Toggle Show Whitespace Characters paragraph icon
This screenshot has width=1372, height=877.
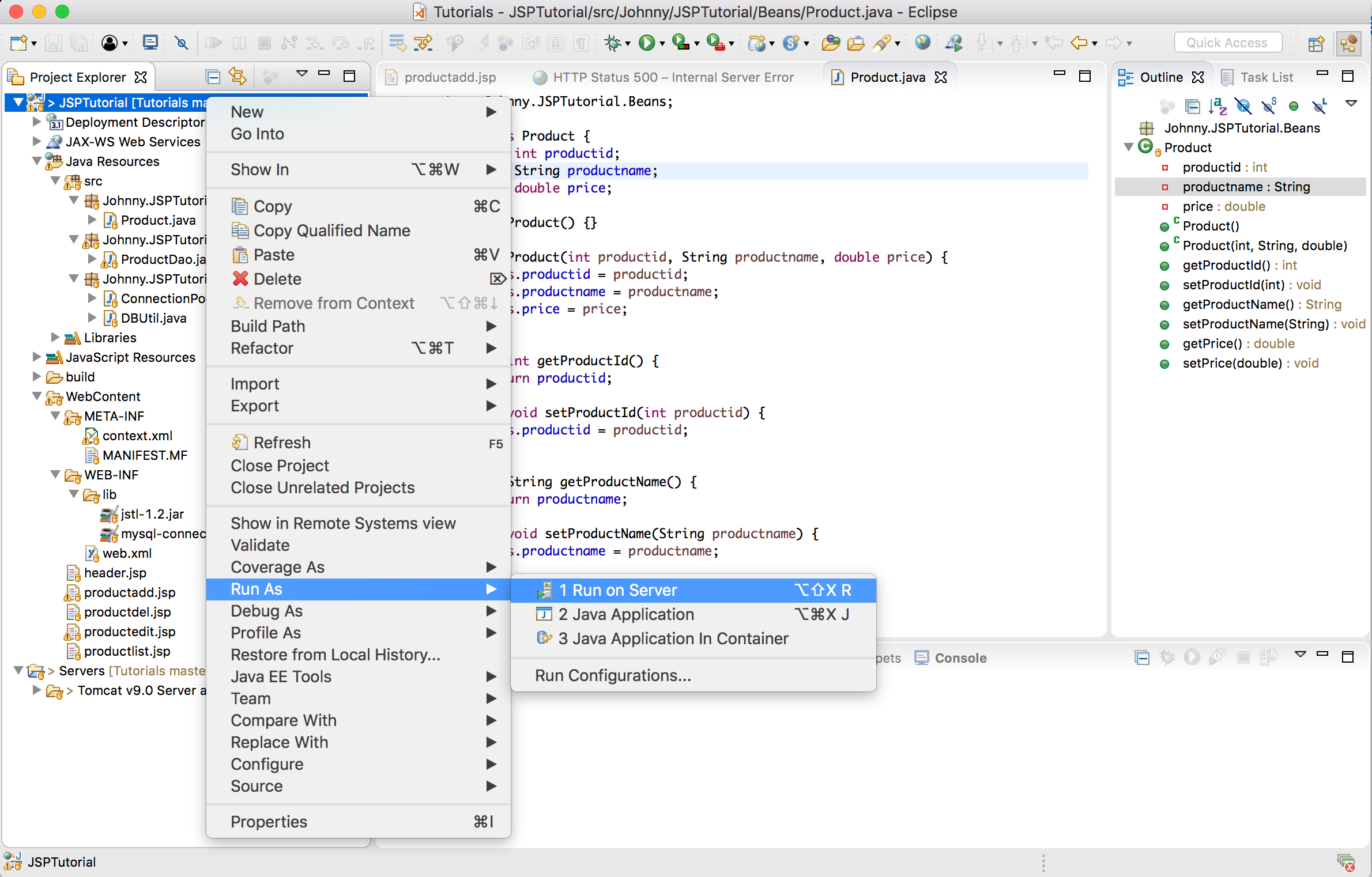[581, 43]
